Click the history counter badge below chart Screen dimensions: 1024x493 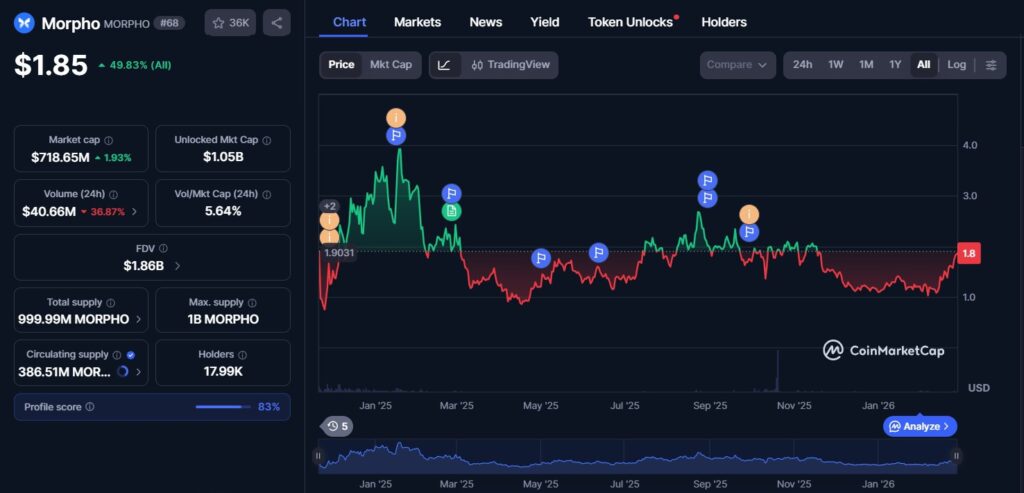click(337, 427)
